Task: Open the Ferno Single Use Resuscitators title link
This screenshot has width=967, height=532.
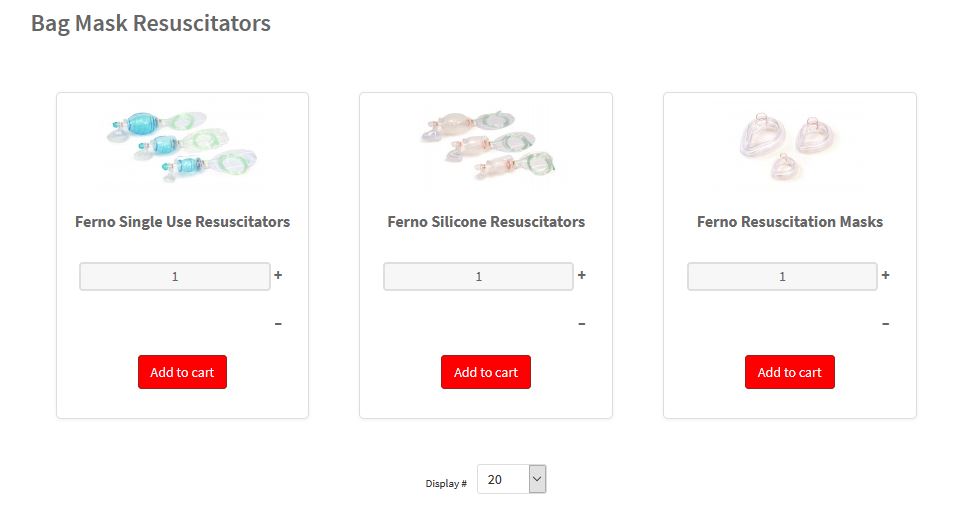Action: coord(183,222)
